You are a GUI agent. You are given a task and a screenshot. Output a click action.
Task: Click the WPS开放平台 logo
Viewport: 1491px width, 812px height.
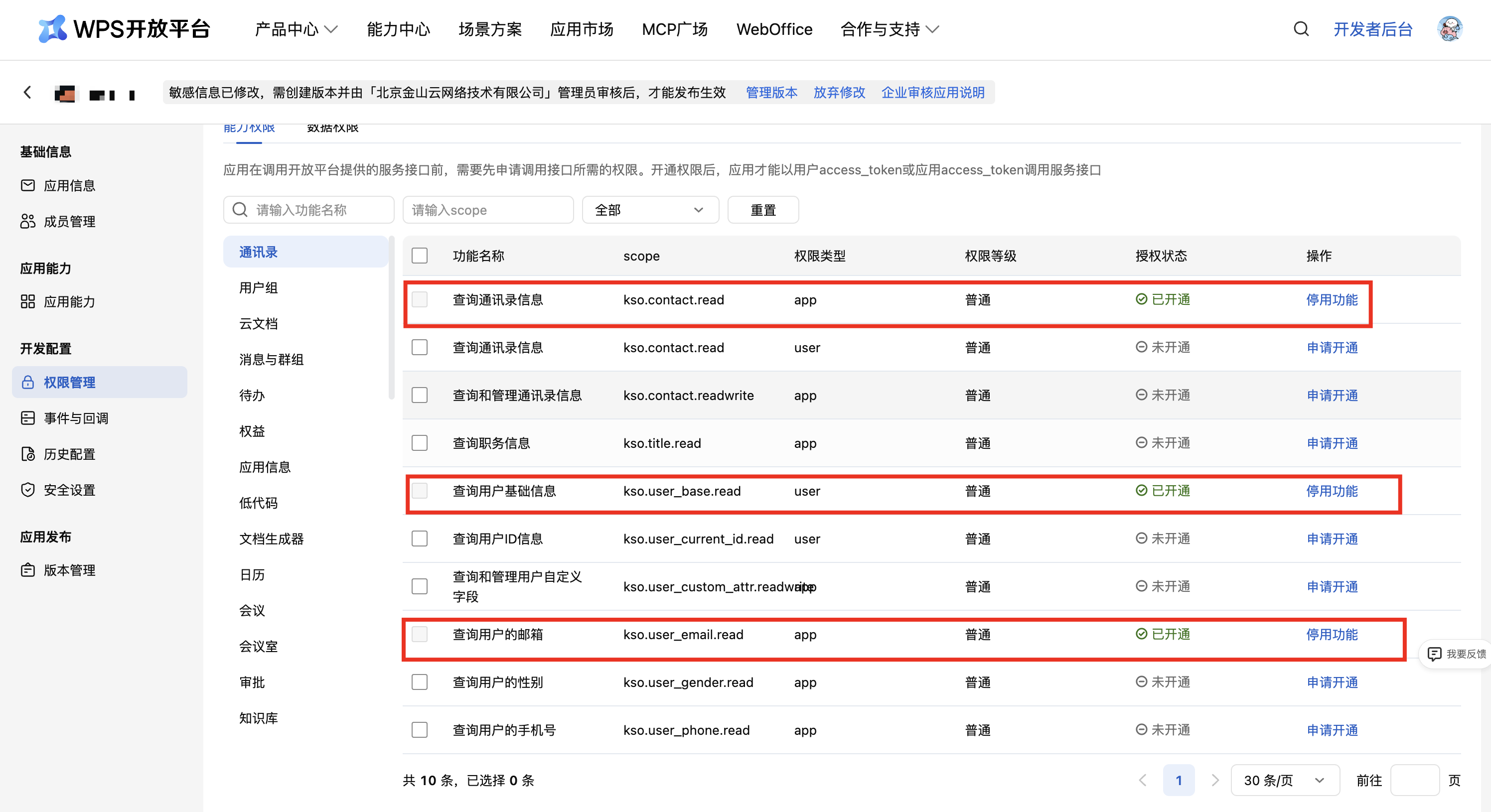point(124,29)
